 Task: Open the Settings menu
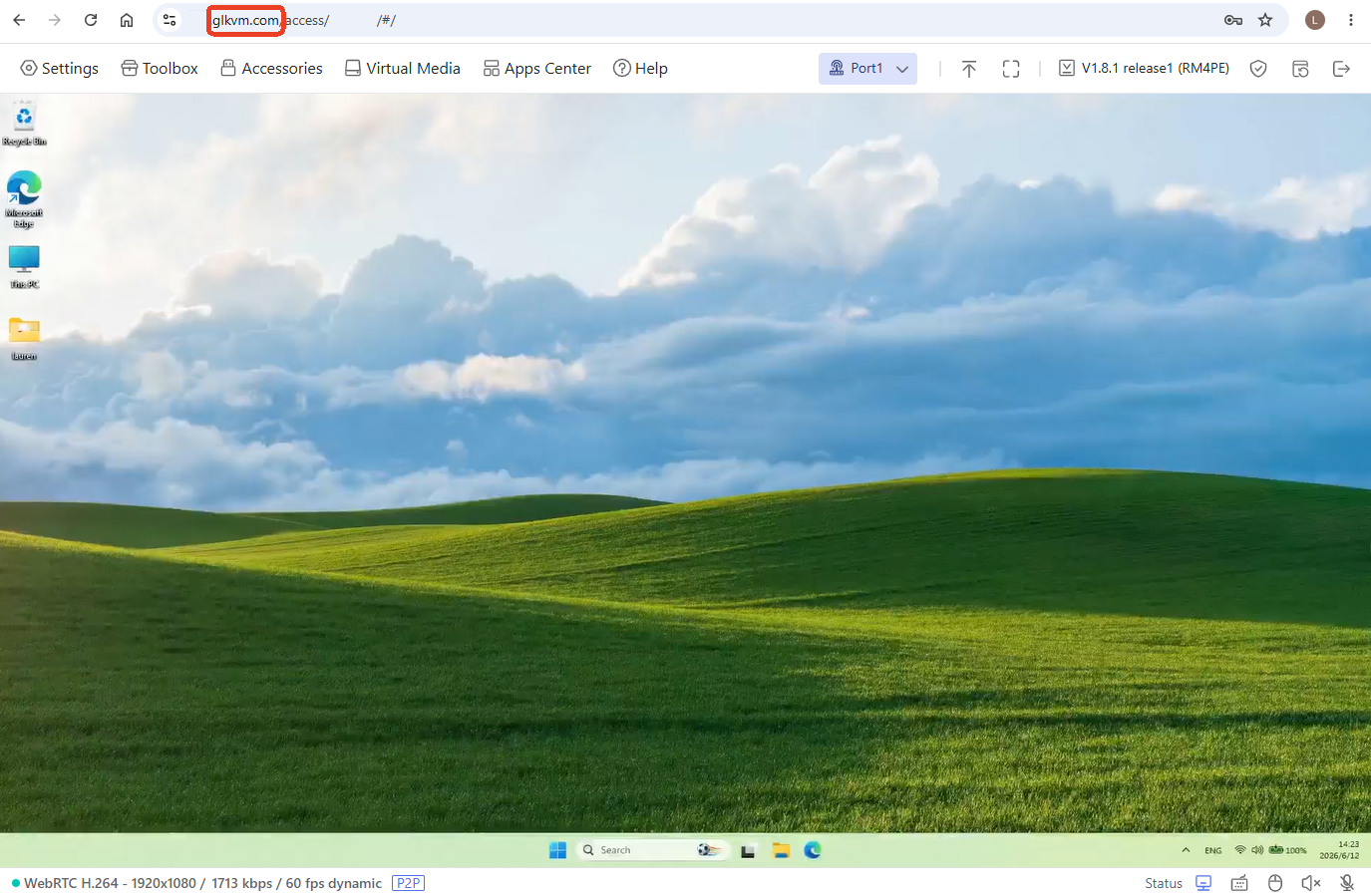coord(60,68)
